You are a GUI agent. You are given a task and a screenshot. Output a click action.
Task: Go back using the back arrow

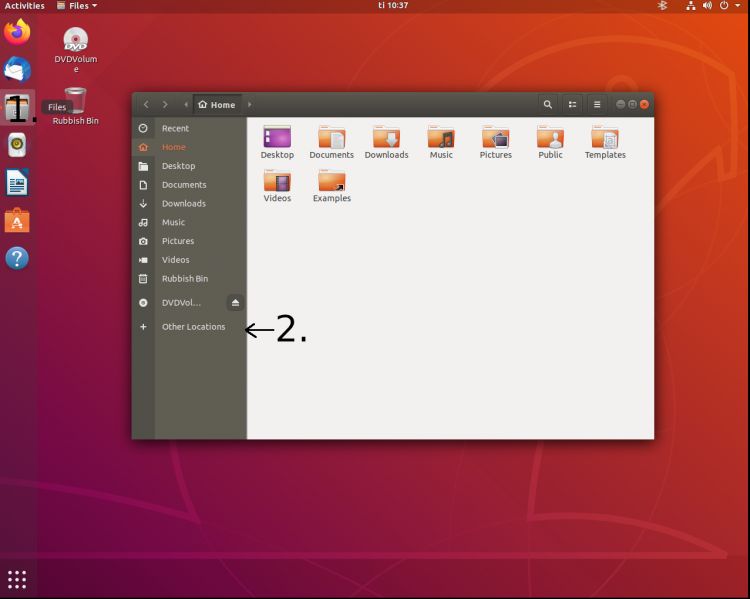click(146, 105)
